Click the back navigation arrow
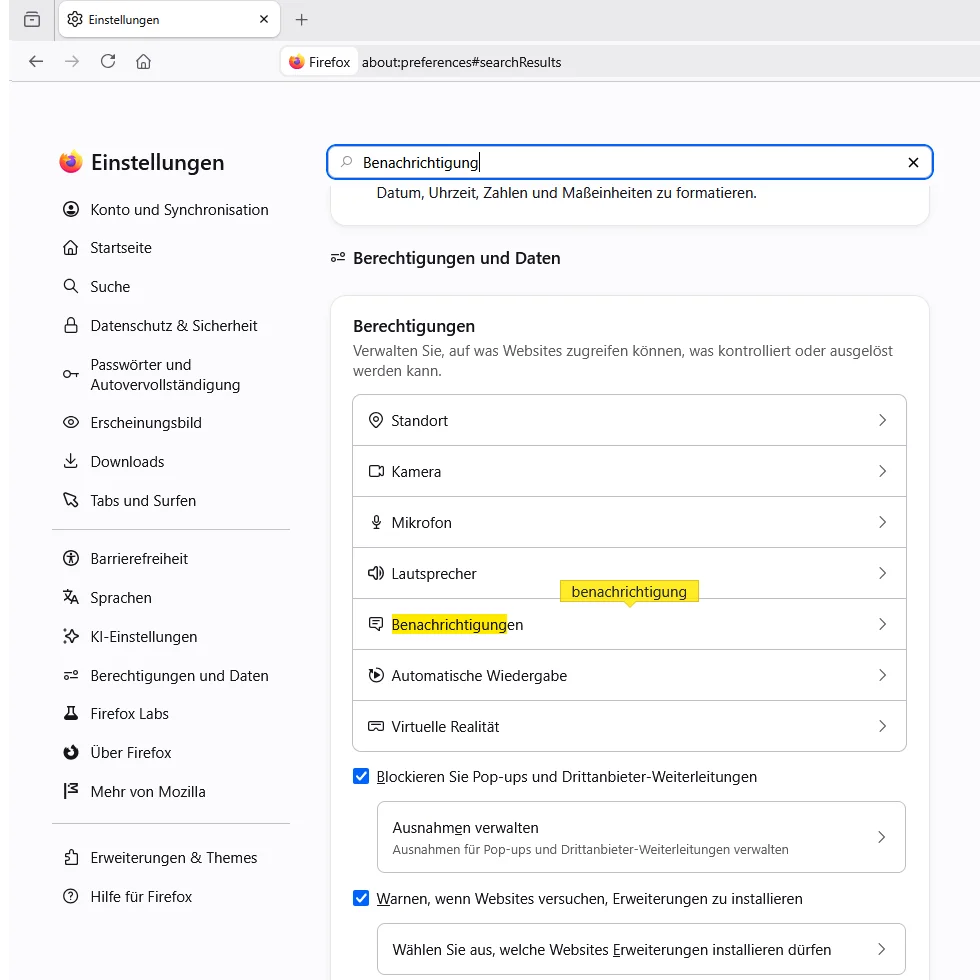980x980 pixels. [x=36, y=61]
